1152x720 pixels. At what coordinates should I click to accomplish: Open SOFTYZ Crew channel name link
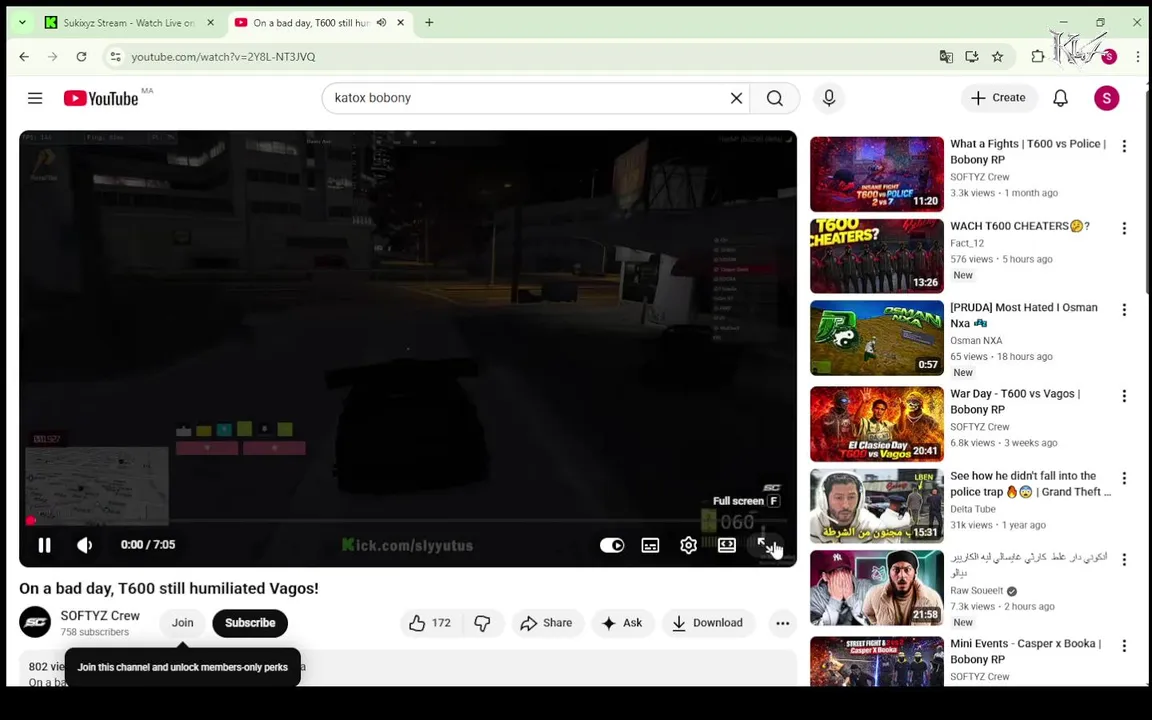coord(100,616)
